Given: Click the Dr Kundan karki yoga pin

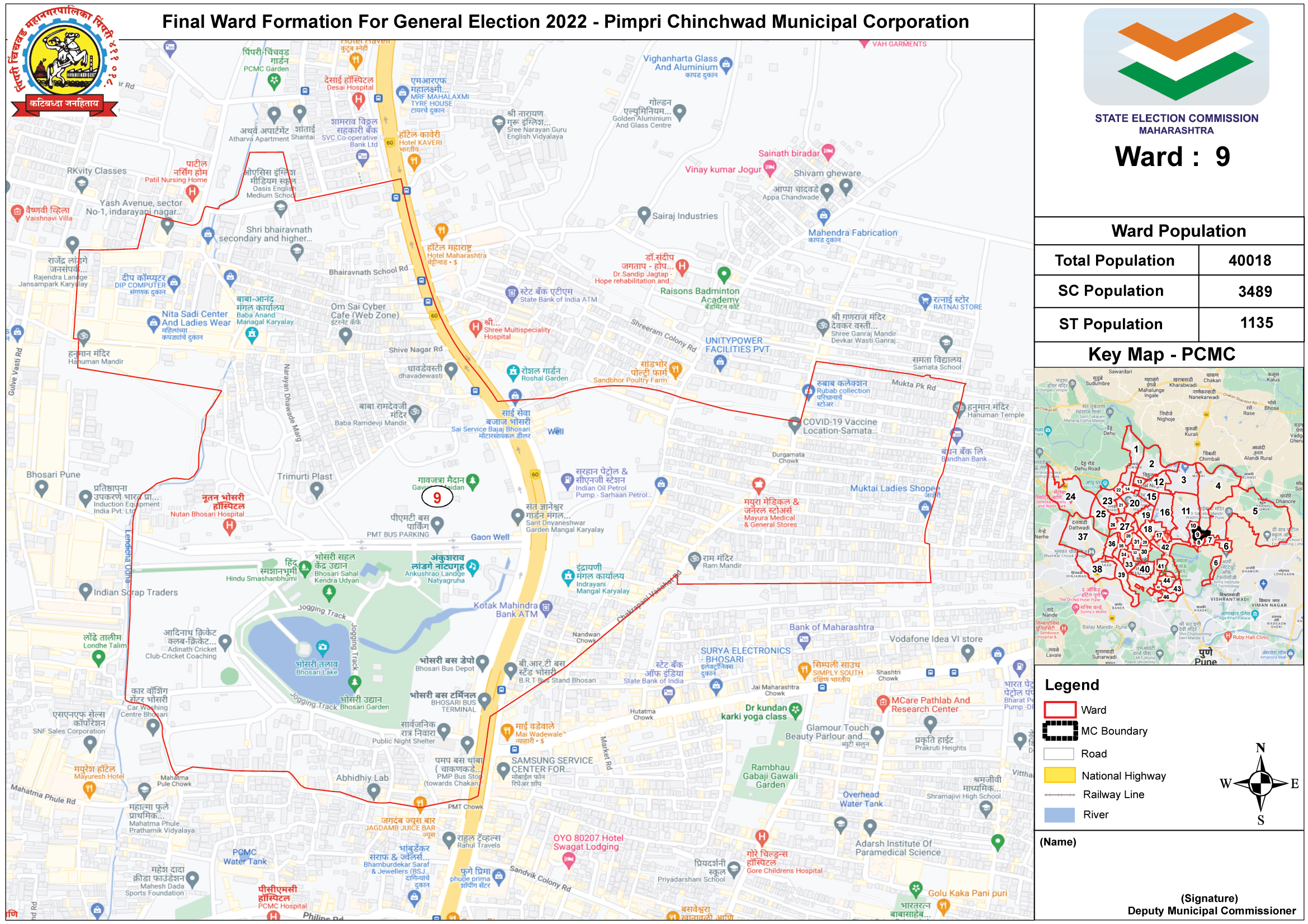Looking at the screenshot, I should point(796,710).
